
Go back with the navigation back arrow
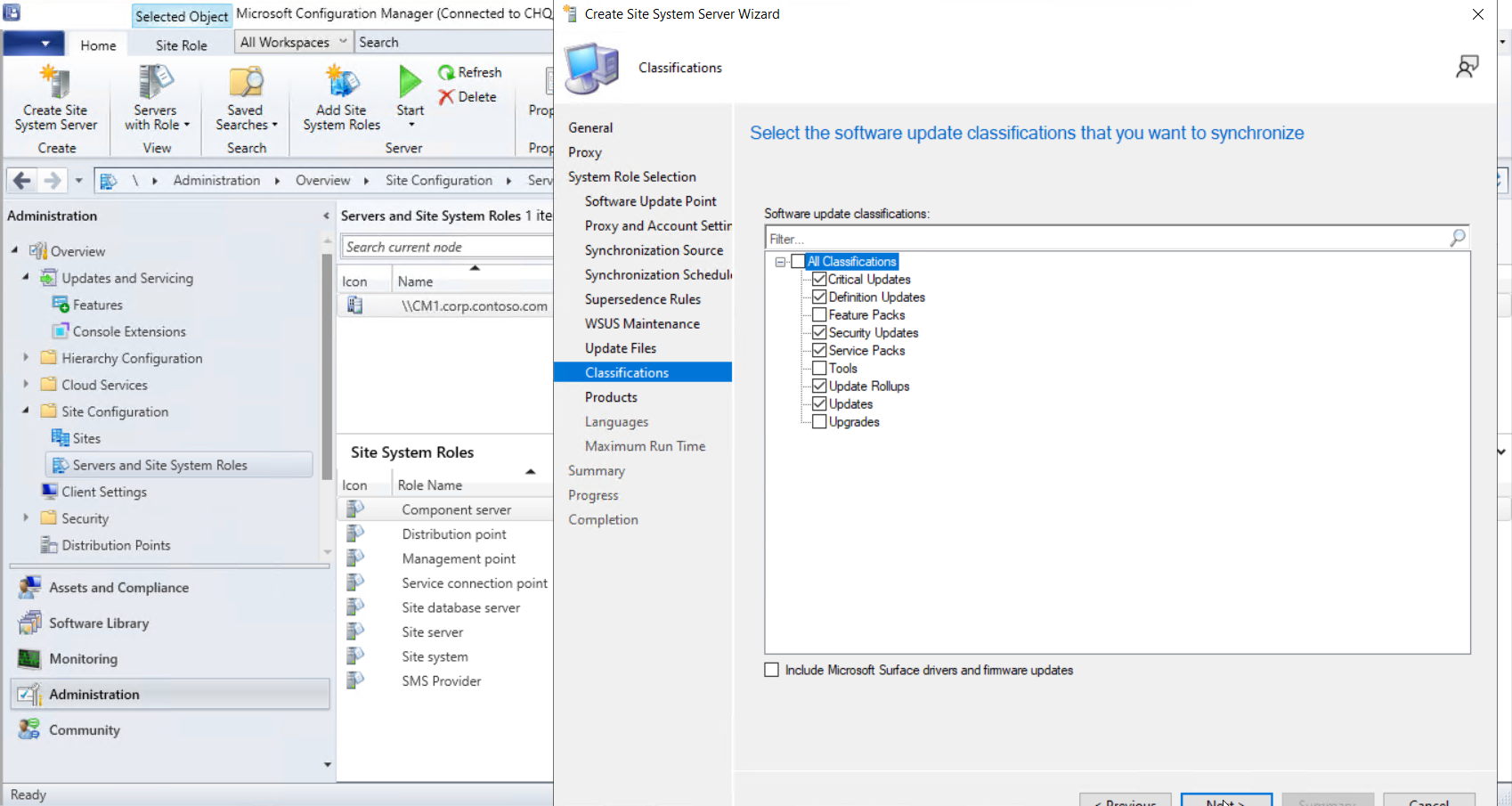tap(22, 181)
